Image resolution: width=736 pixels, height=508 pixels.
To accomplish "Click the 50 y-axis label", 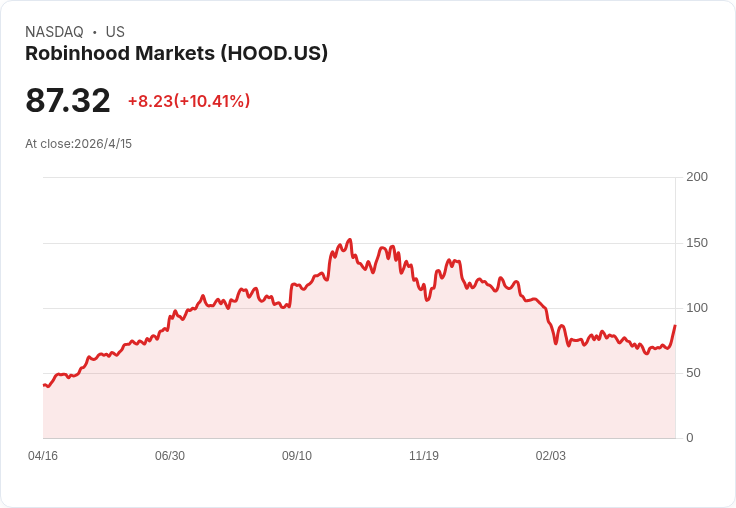I will pyautogui.click(x=693, y=373).
